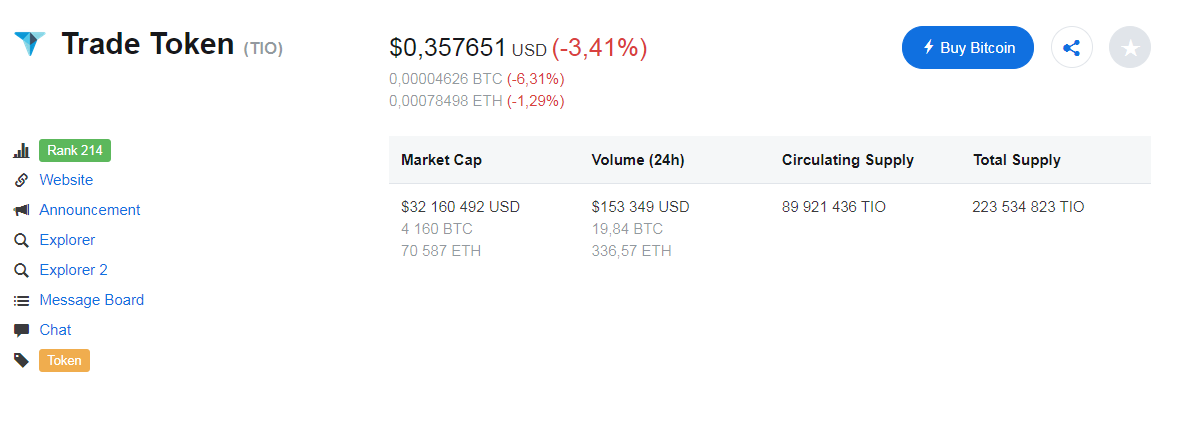Image resolution: width=1201 pixels, height=424 pixels.
Task: Click the chain link icon beside Website
Action: coord(21,181)
